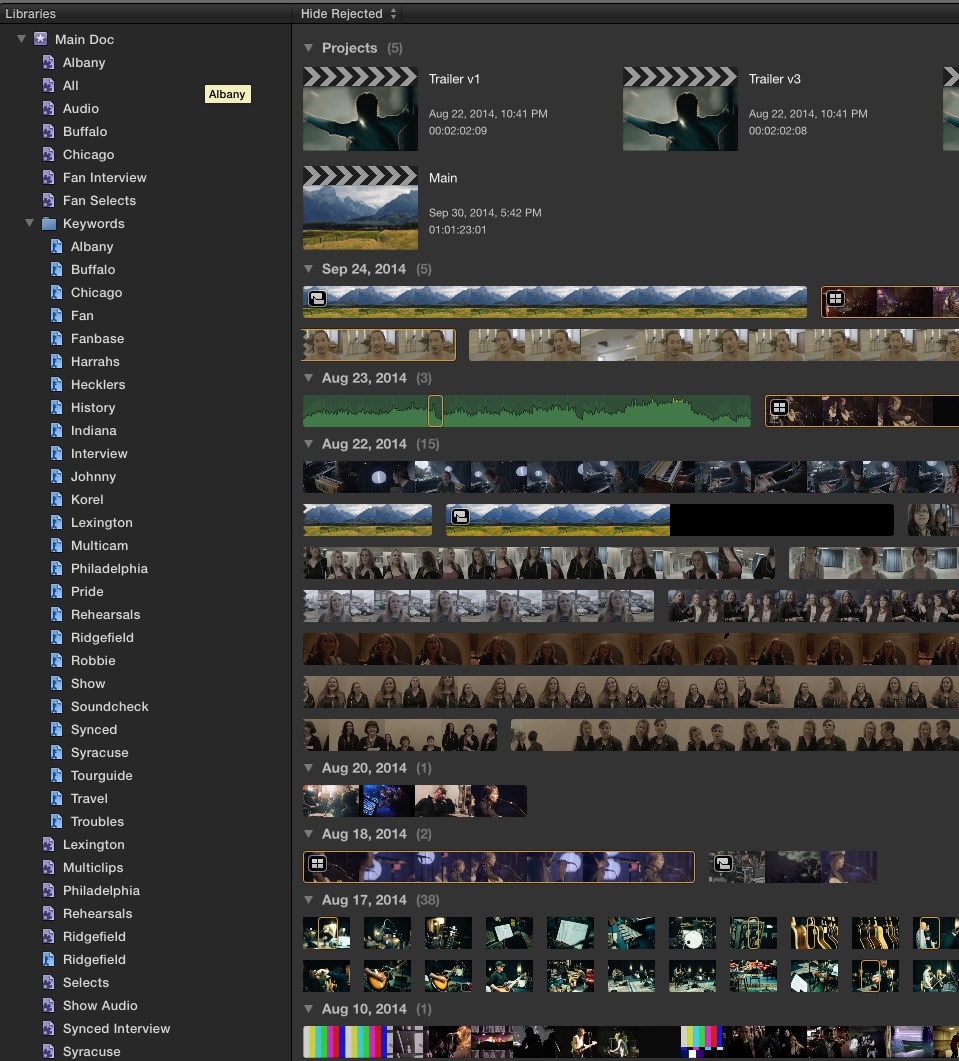
Task: Select the Trailer v1 project thumbnail
Action: pyautogui.click(x=360, y=109)
